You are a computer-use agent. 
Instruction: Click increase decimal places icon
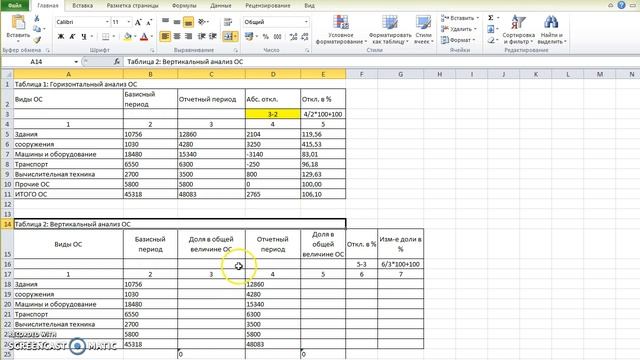[293, 37]
